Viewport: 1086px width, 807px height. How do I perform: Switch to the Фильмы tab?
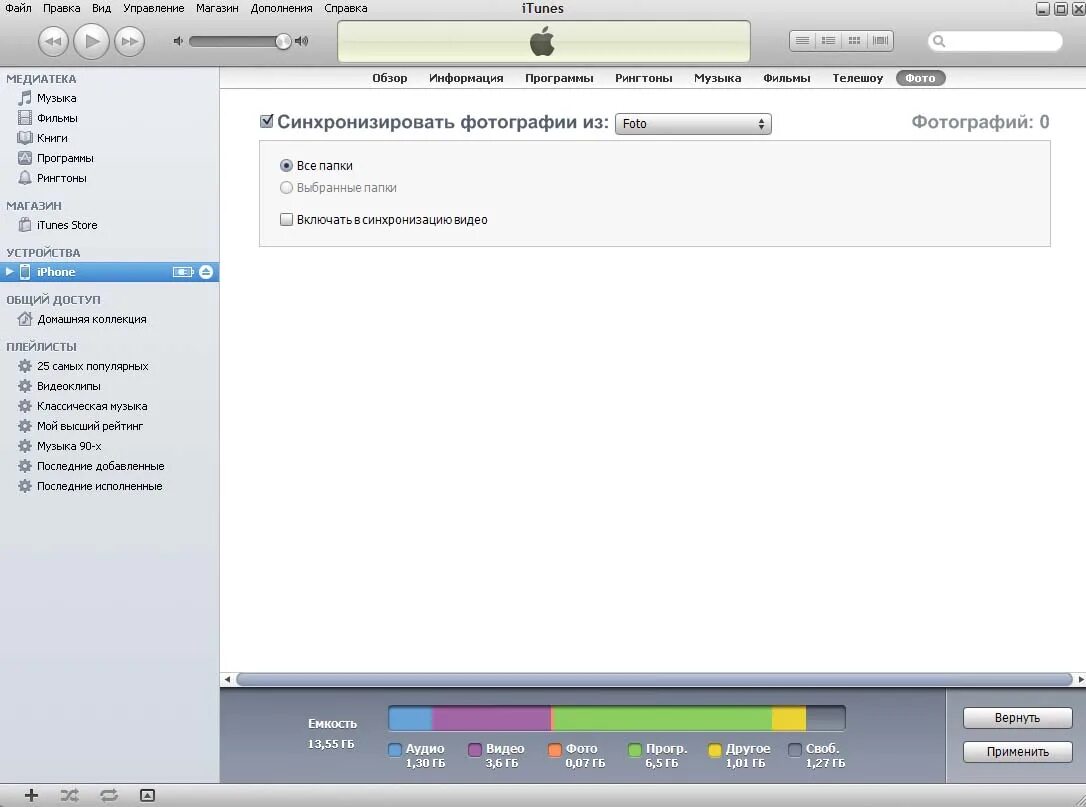(786, 78)
